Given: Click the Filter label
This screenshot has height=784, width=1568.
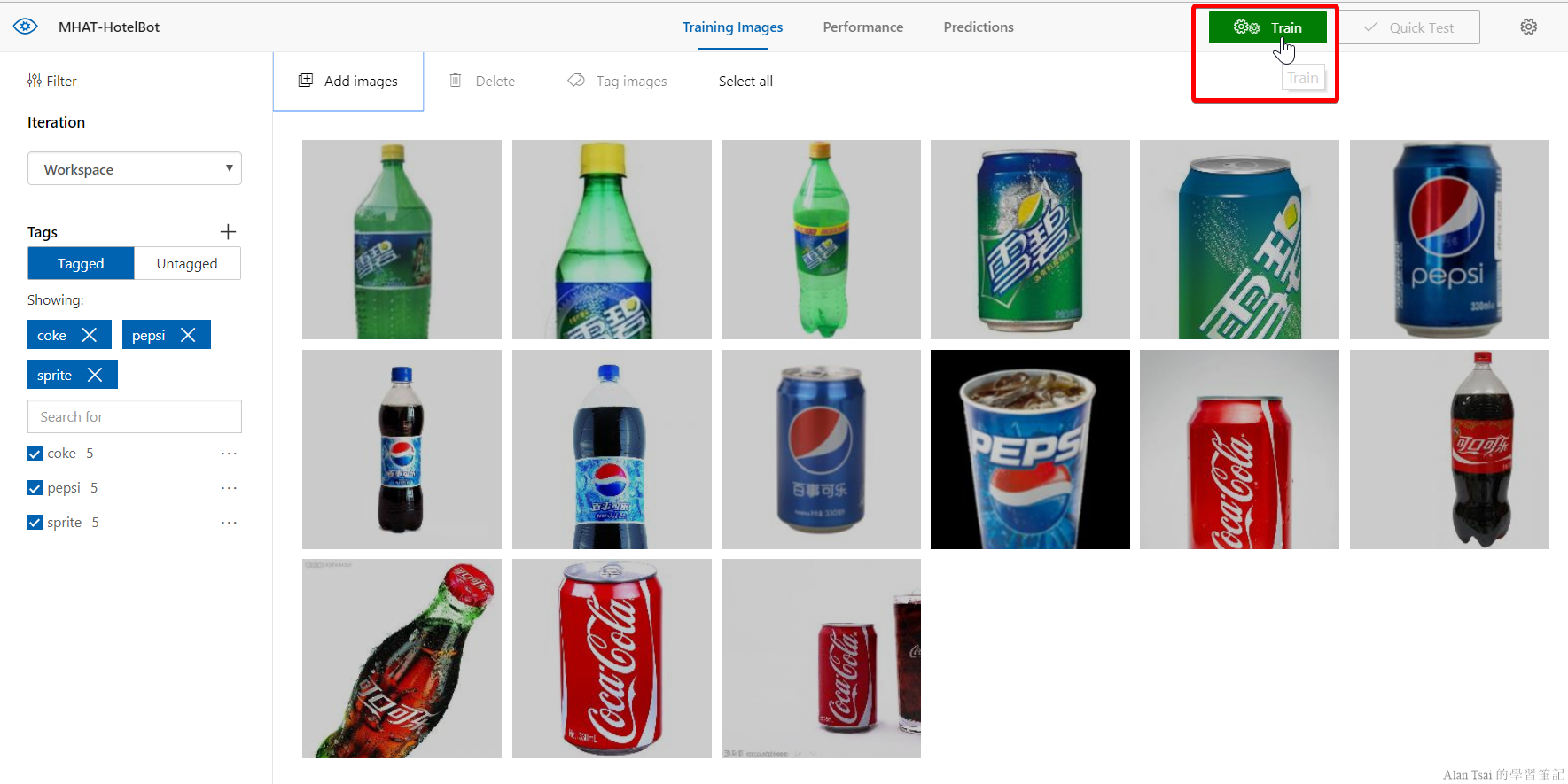Looking at the screenshot, I should click(61, 81).
